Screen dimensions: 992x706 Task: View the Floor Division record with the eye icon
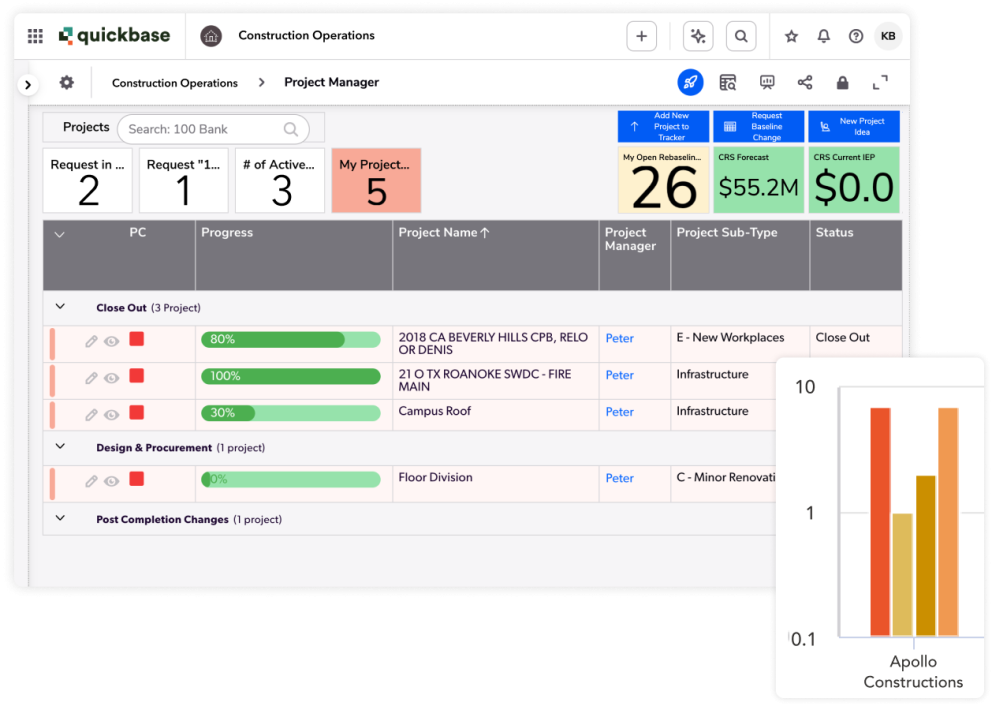[113, 481]
